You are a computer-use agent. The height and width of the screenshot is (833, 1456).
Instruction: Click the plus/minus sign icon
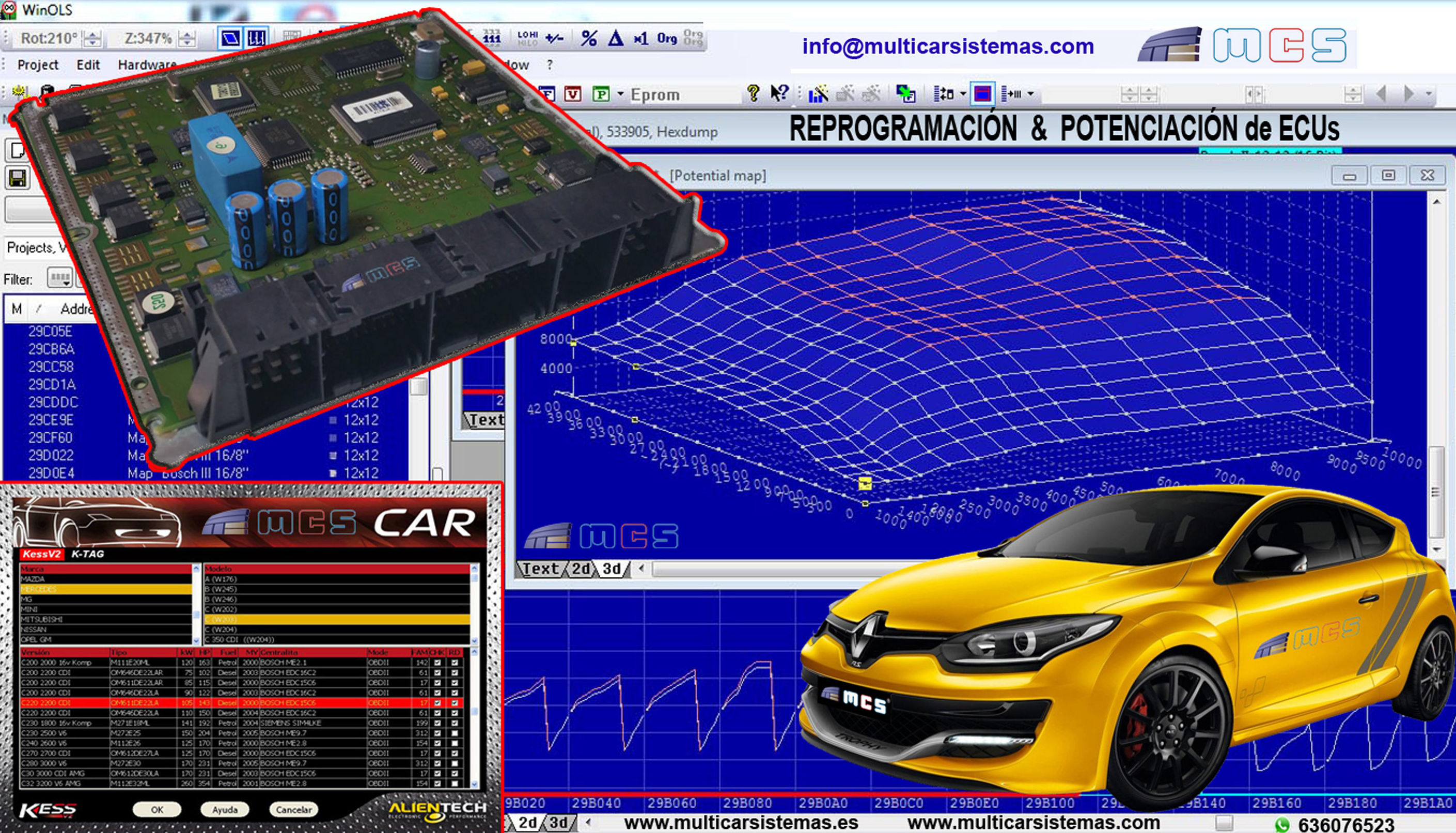point(554,38)
